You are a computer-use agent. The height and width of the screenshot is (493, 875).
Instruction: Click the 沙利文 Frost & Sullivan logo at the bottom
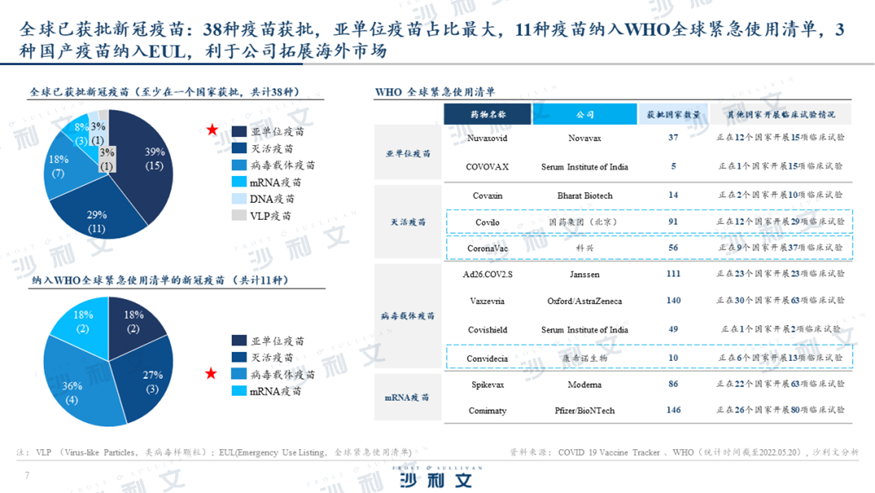pos(436,477)
